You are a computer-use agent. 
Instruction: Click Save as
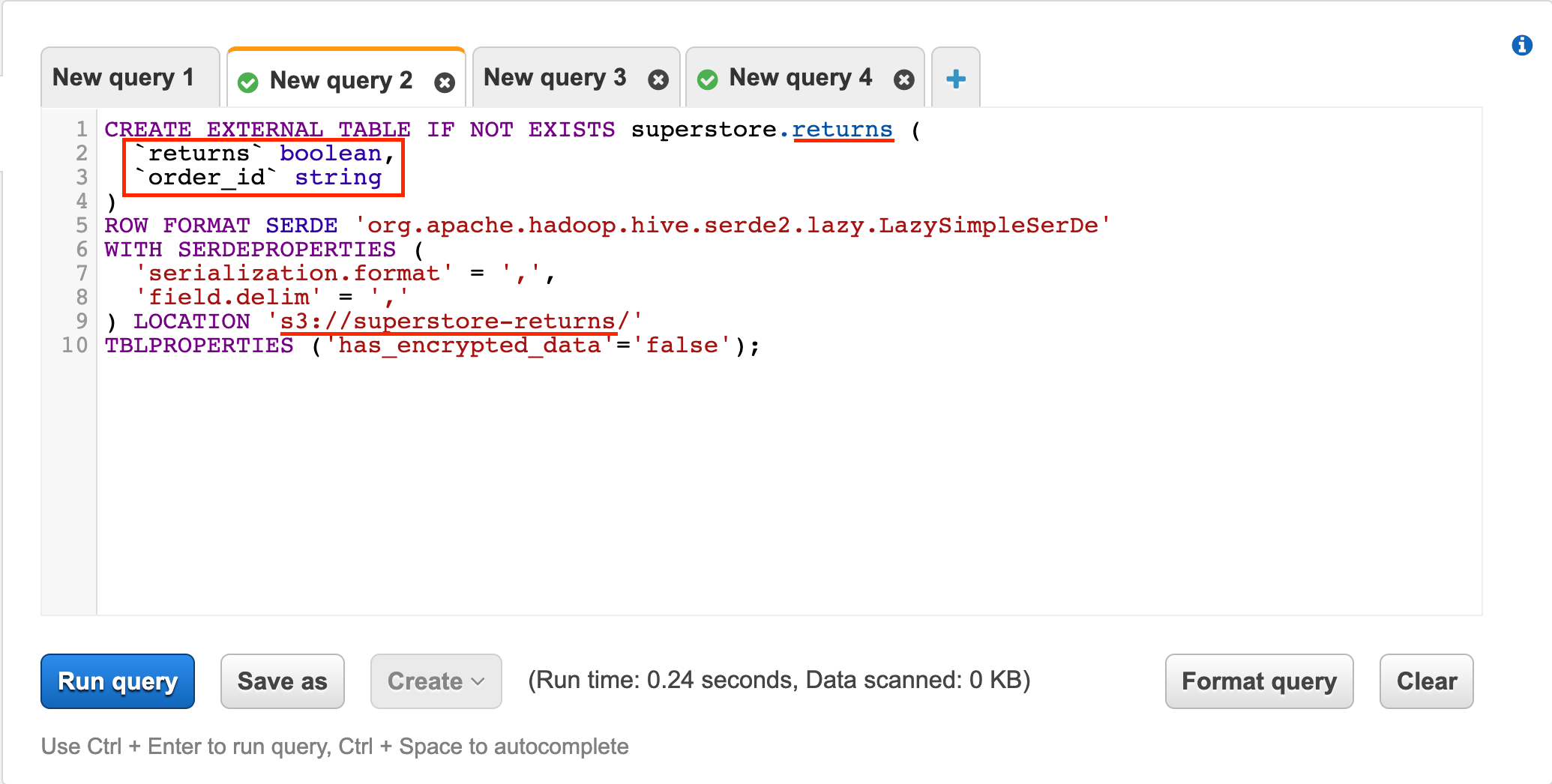[282, 681]
